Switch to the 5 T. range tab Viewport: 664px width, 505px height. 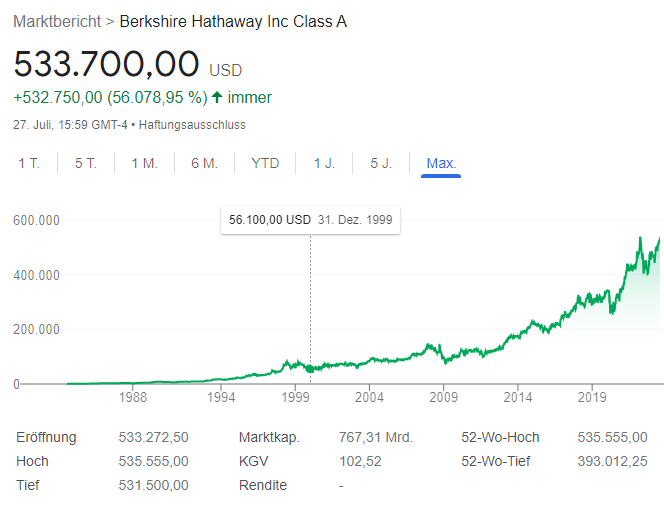click(86, 163)
